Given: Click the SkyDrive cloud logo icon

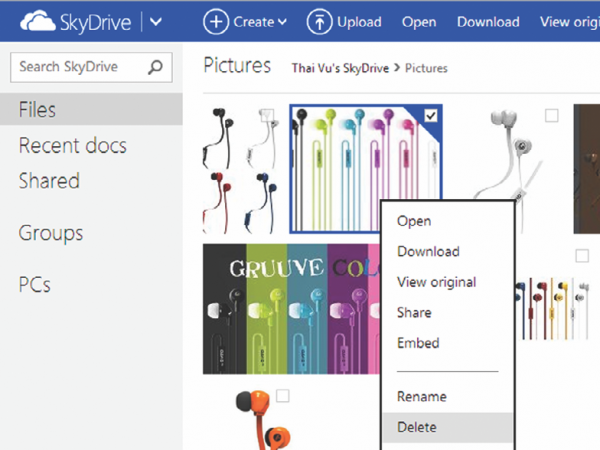Looking at the screenshot, I should pyautogui.click(x=38, y=21).
